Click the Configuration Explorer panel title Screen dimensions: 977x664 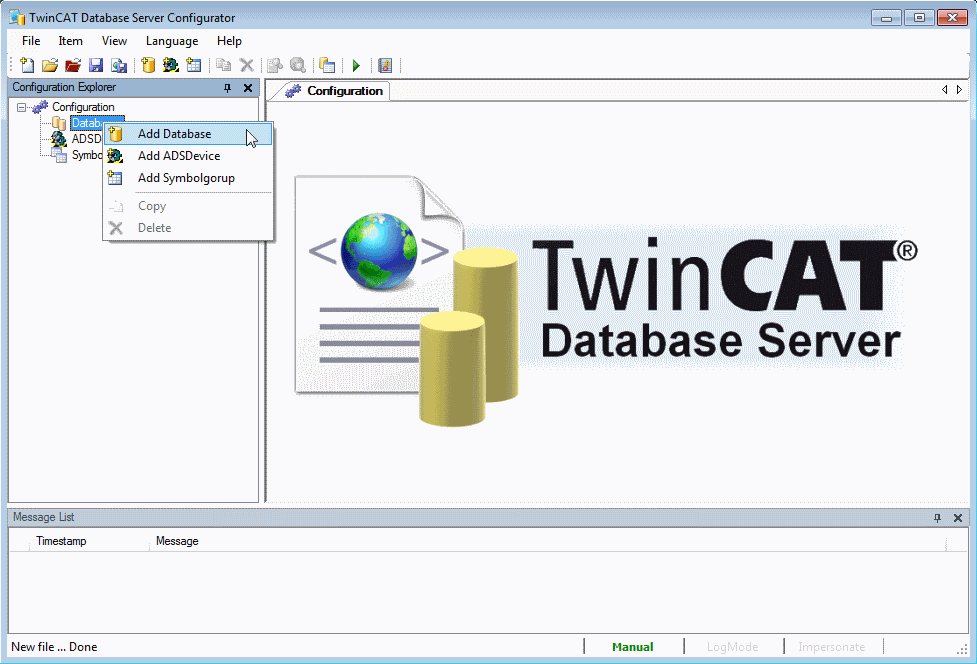click(x=64, y=87)
